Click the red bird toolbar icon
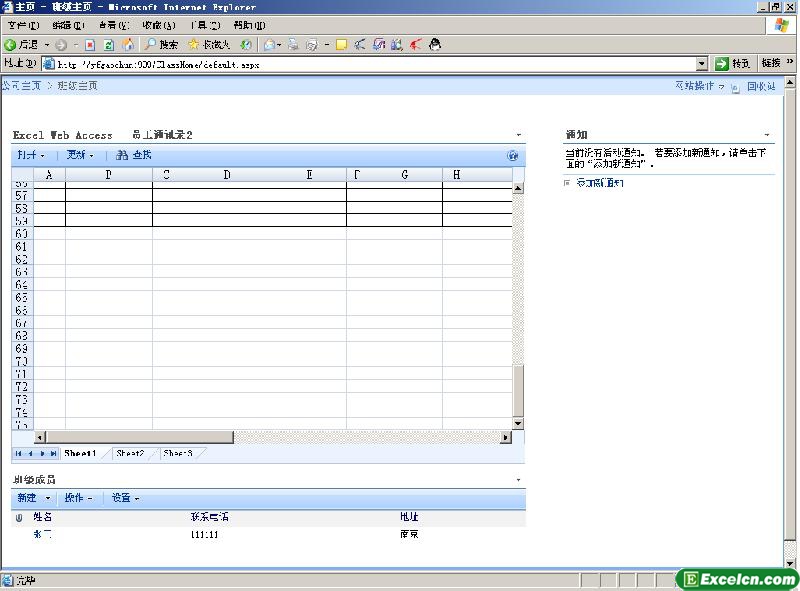This screenshot has width=800, height=591. pyautogui.click(x=416, y=45)
